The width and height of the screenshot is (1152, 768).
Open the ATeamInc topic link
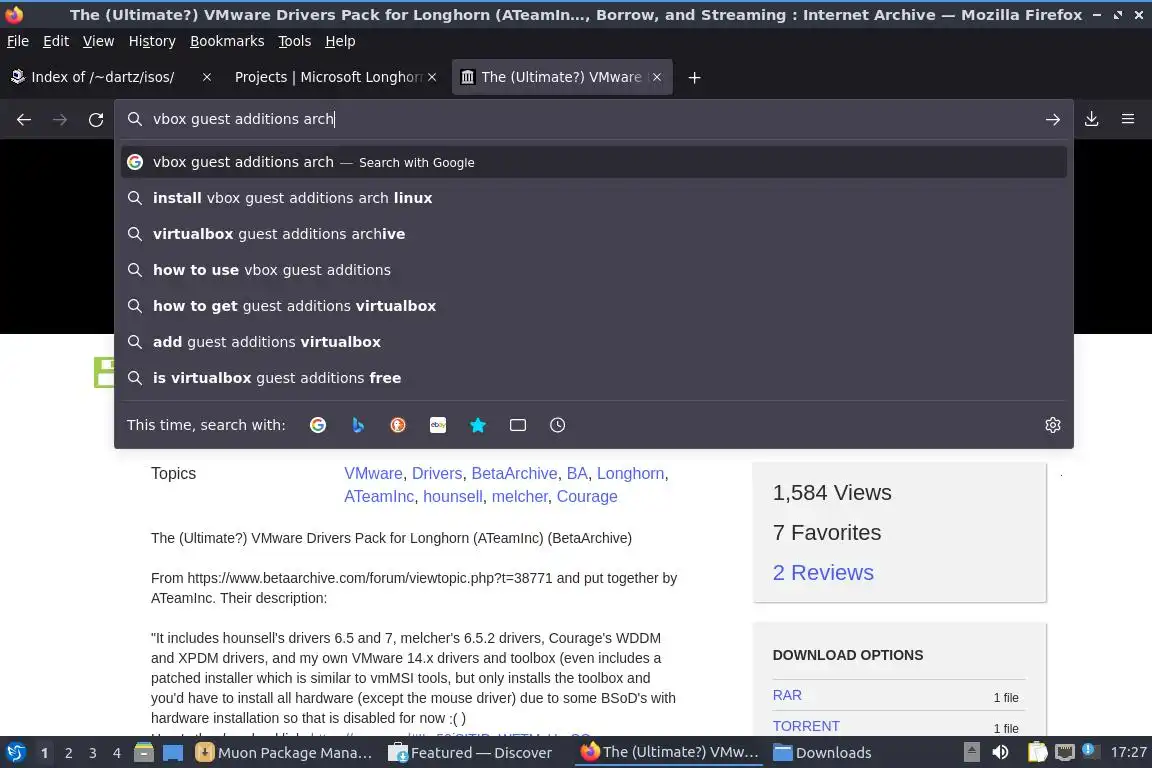coord(379,496)
